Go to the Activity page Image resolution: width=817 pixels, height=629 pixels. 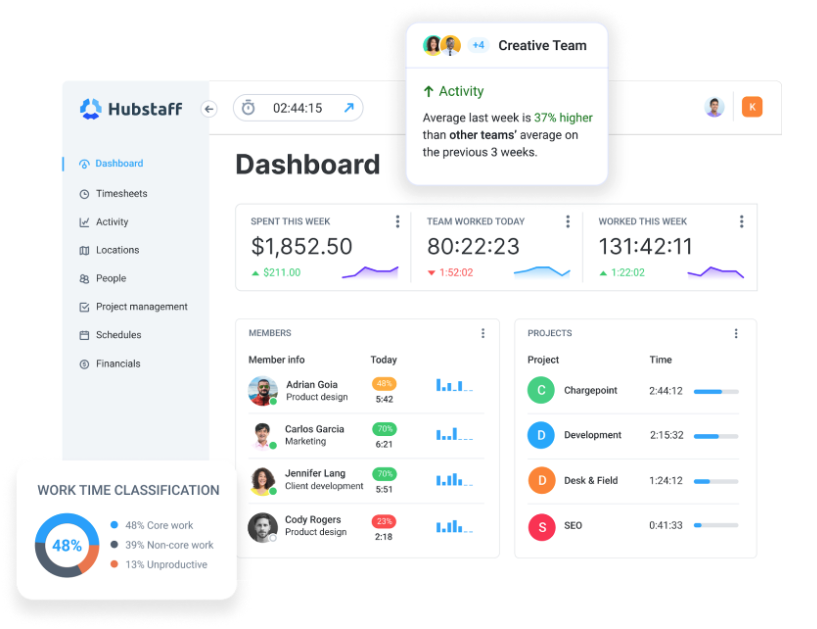[112, 222]
